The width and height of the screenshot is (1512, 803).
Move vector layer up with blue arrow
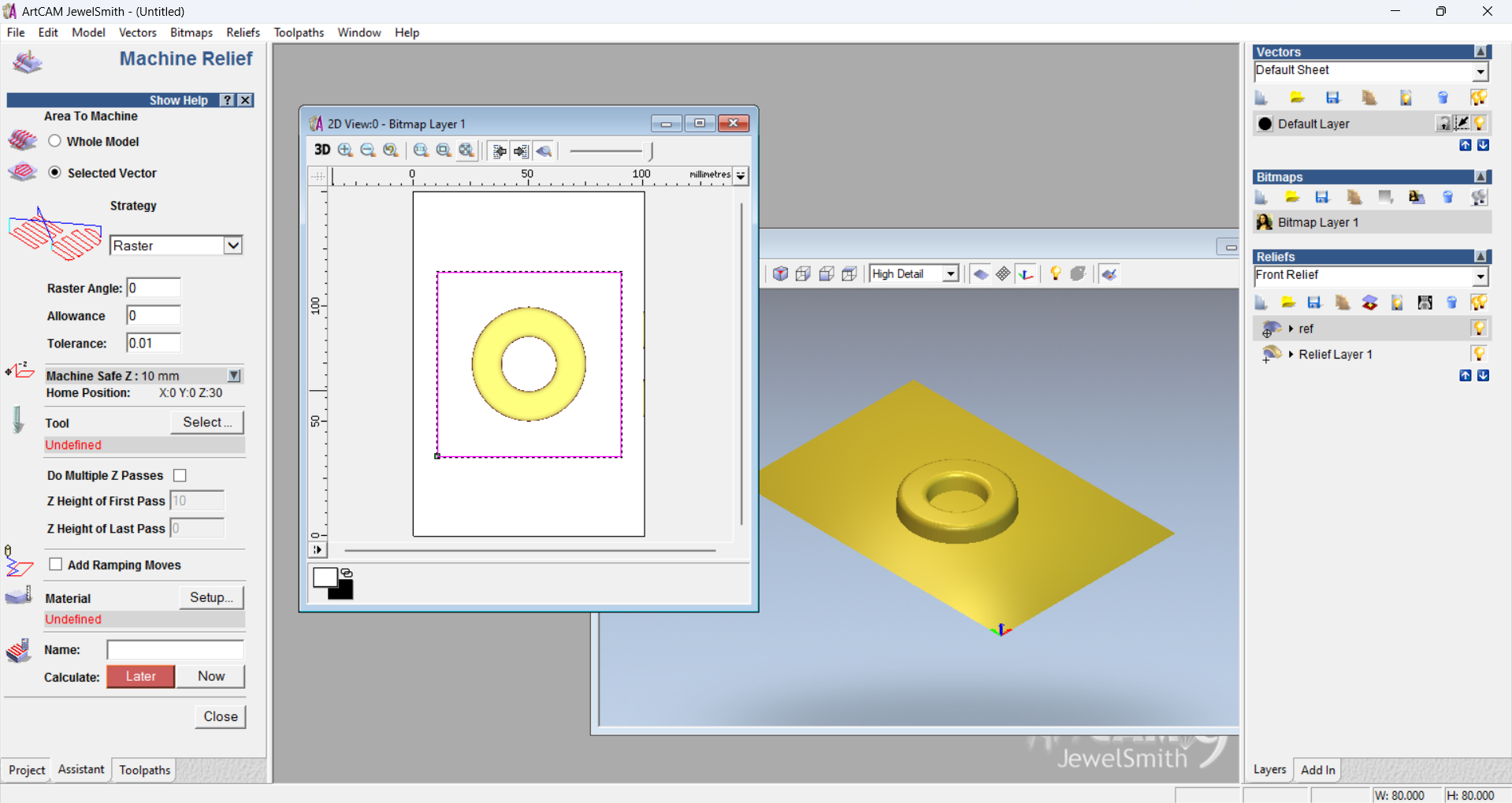[x=1466, y=145]
